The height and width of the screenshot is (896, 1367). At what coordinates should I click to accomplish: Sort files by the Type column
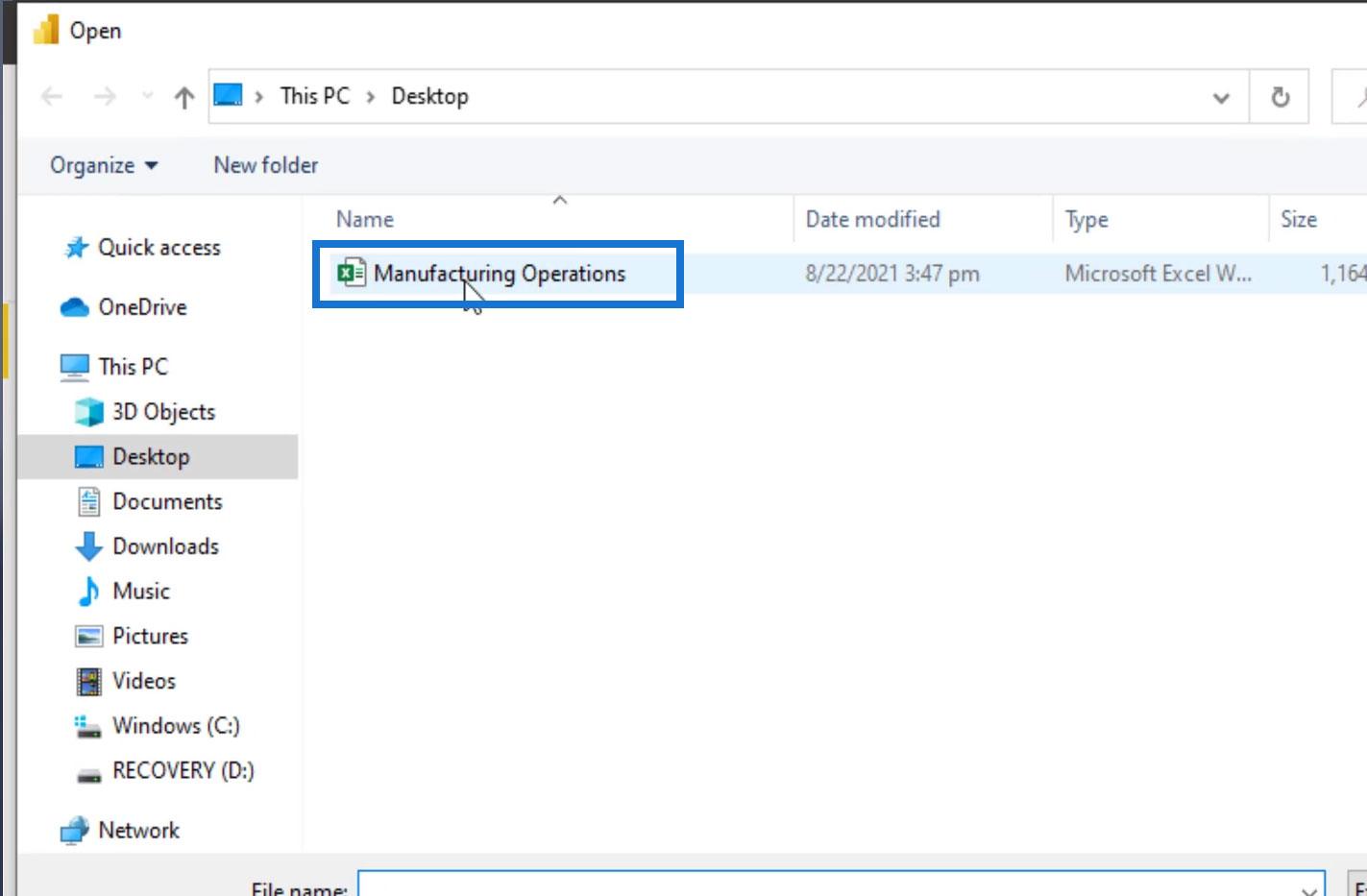tap(1086, 220)
